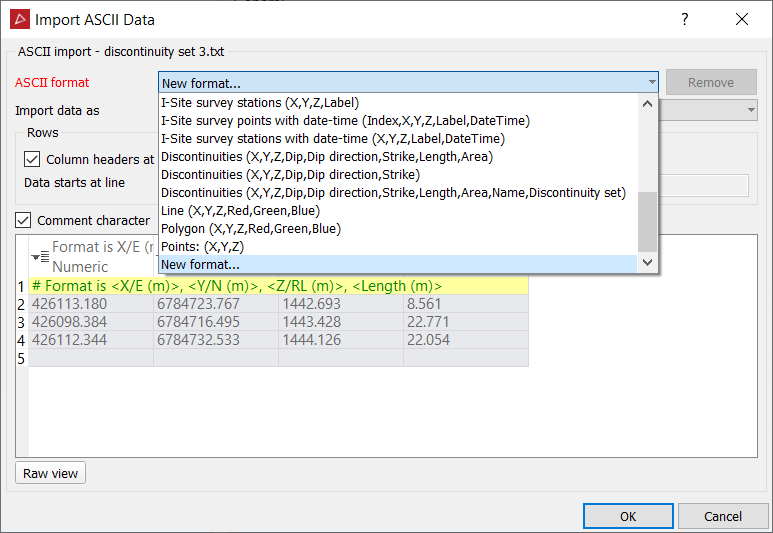Click the format list scrollbar thumb

coord(648,221)
